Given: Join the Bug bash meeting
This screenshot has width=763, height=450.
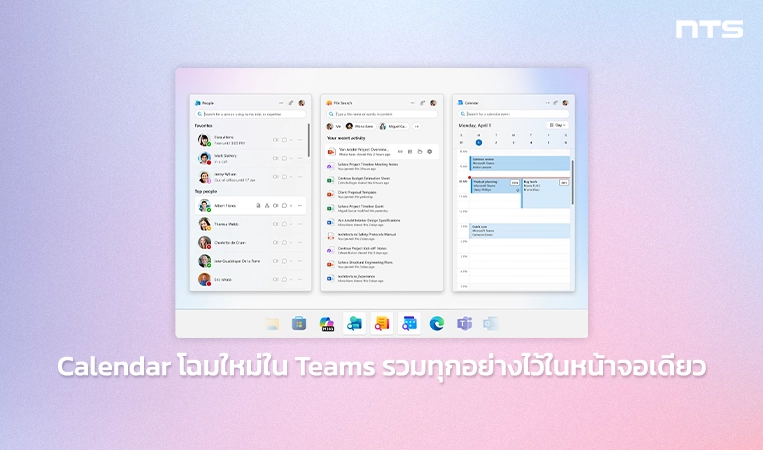Looking at the screenshot, I should 563,183.
